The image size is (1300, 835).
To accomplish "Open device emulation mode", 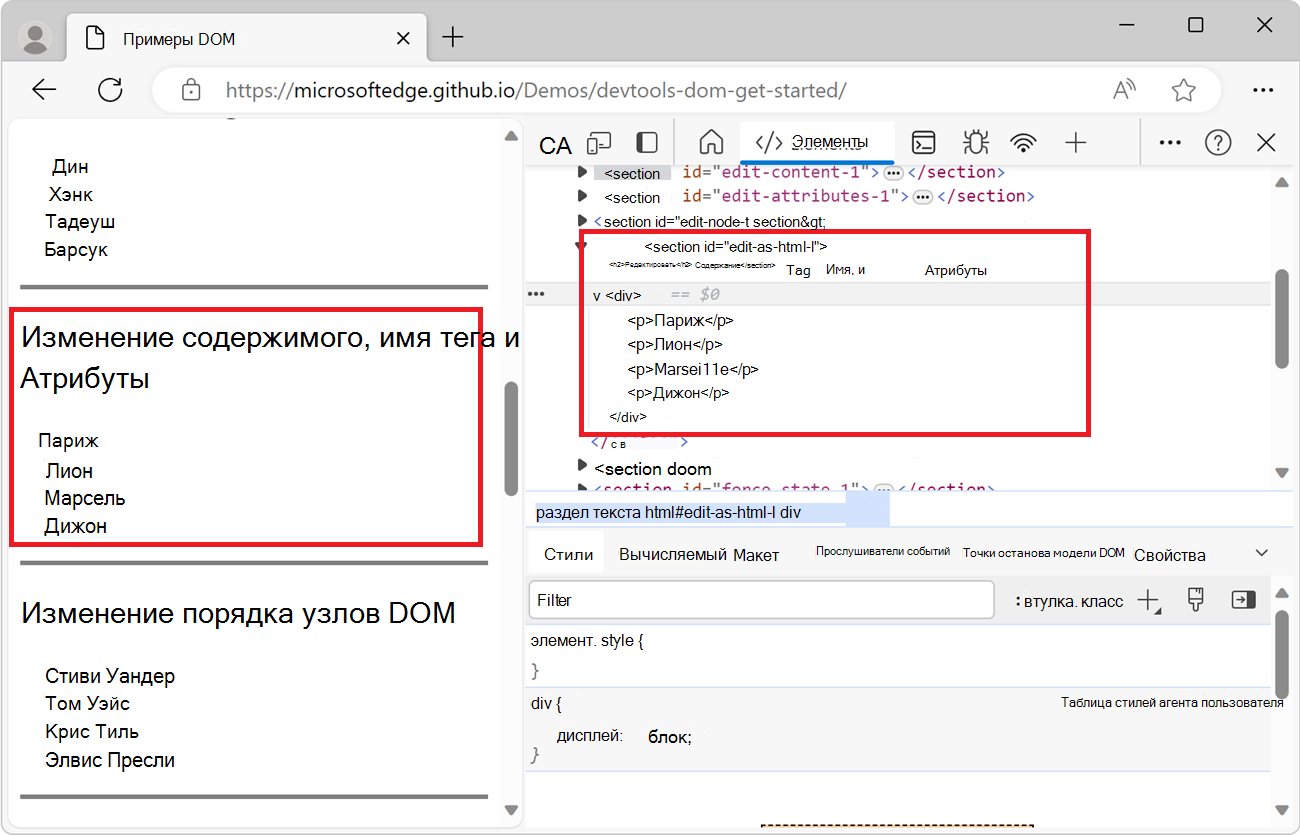I will tap(598, 143).
